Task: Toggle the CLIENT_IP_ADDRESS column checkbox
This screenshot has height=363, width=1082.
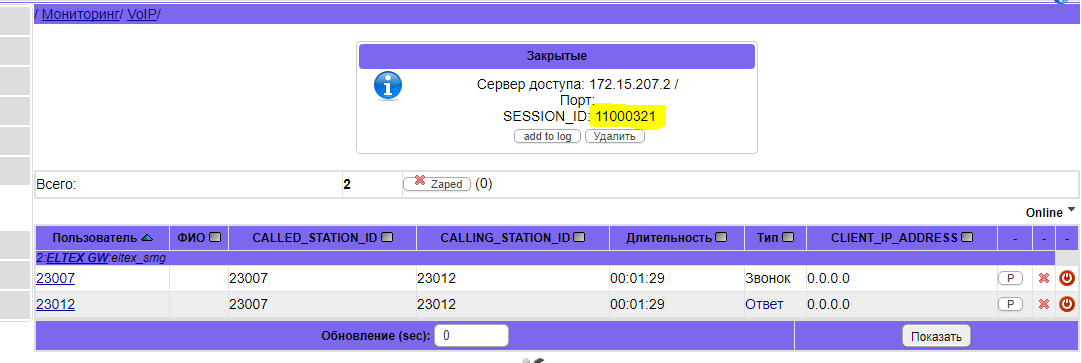Action: click(967, 237)
